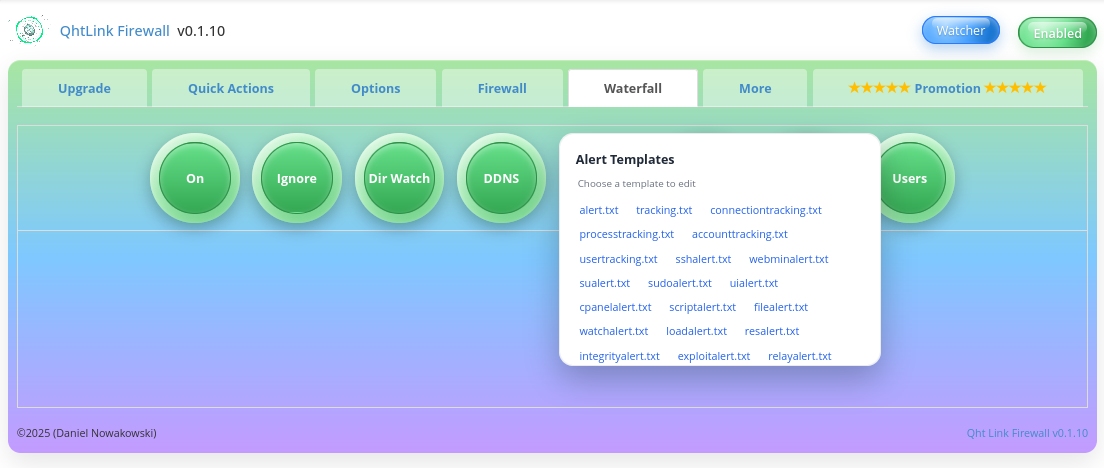Toggle the Watcher button
Screen dimensions: 1104x468
(960, 31)
